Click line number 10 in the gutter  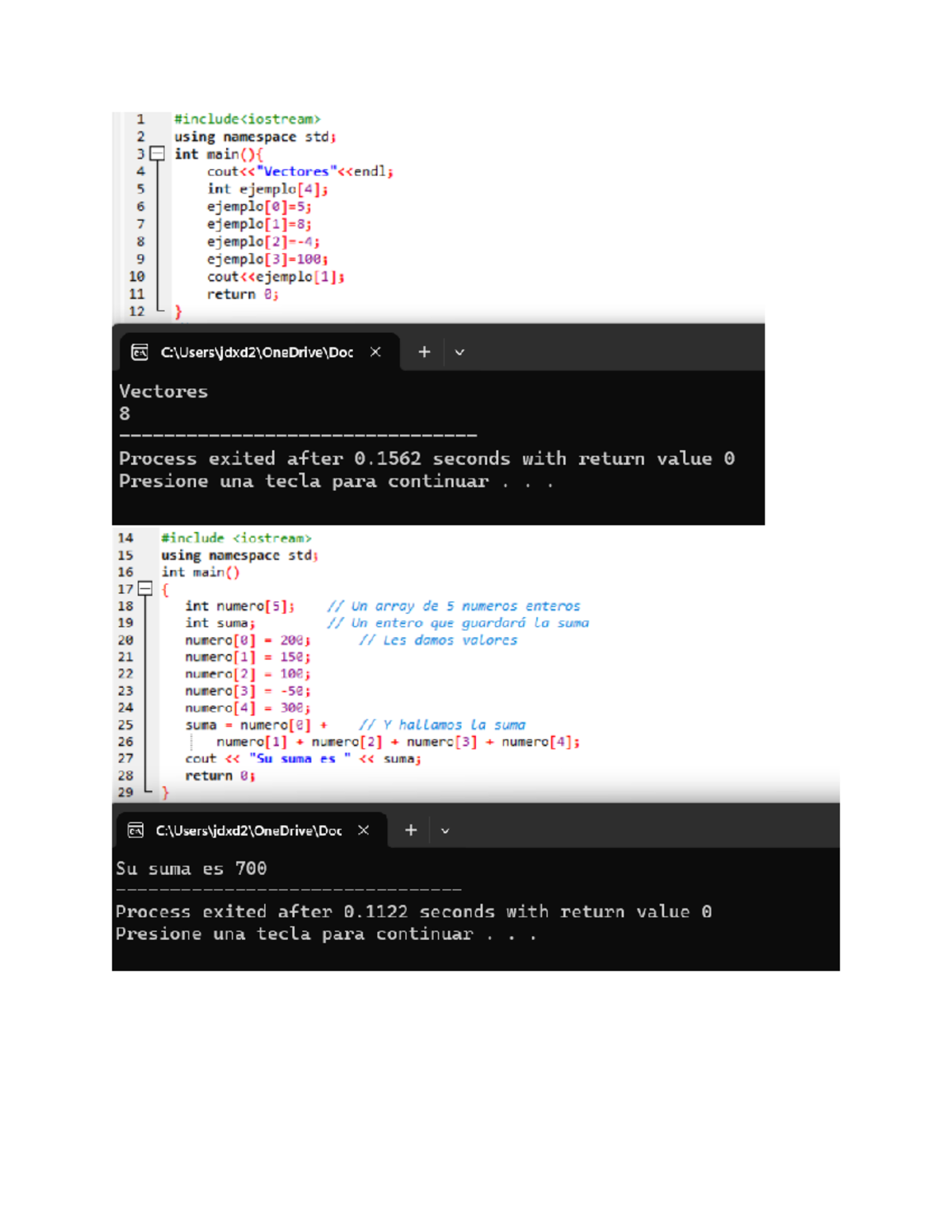click(x=136, y=276)
